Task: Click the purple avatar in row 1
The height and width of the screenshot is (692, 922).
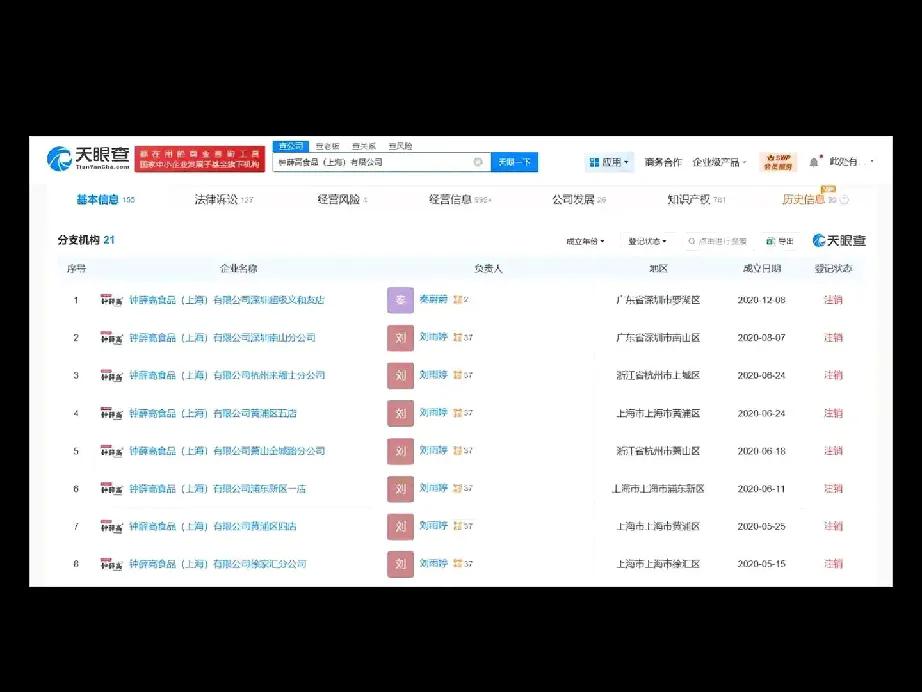Action: click(400, 300)
